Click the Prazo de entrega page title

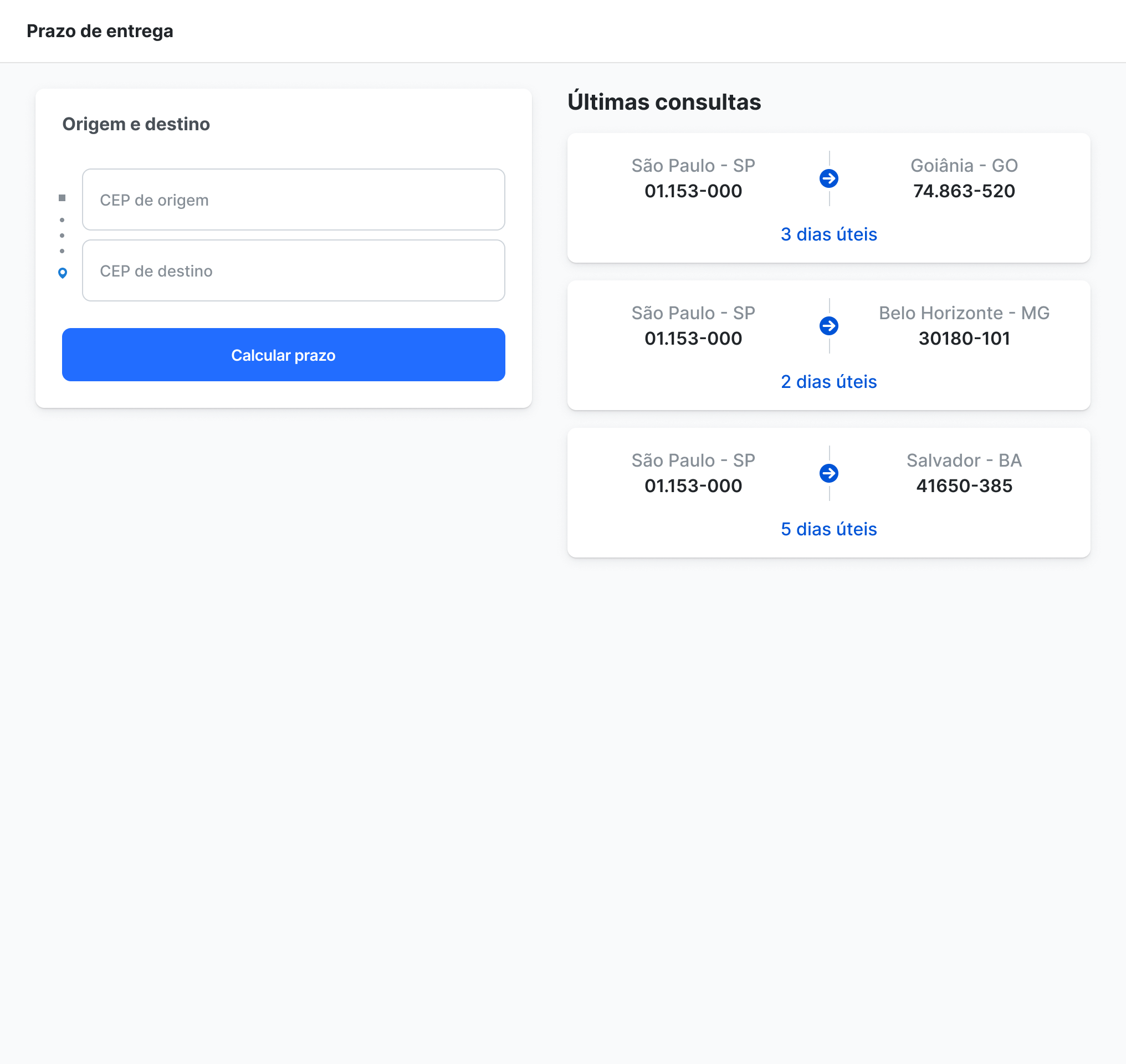click(100, 30)
